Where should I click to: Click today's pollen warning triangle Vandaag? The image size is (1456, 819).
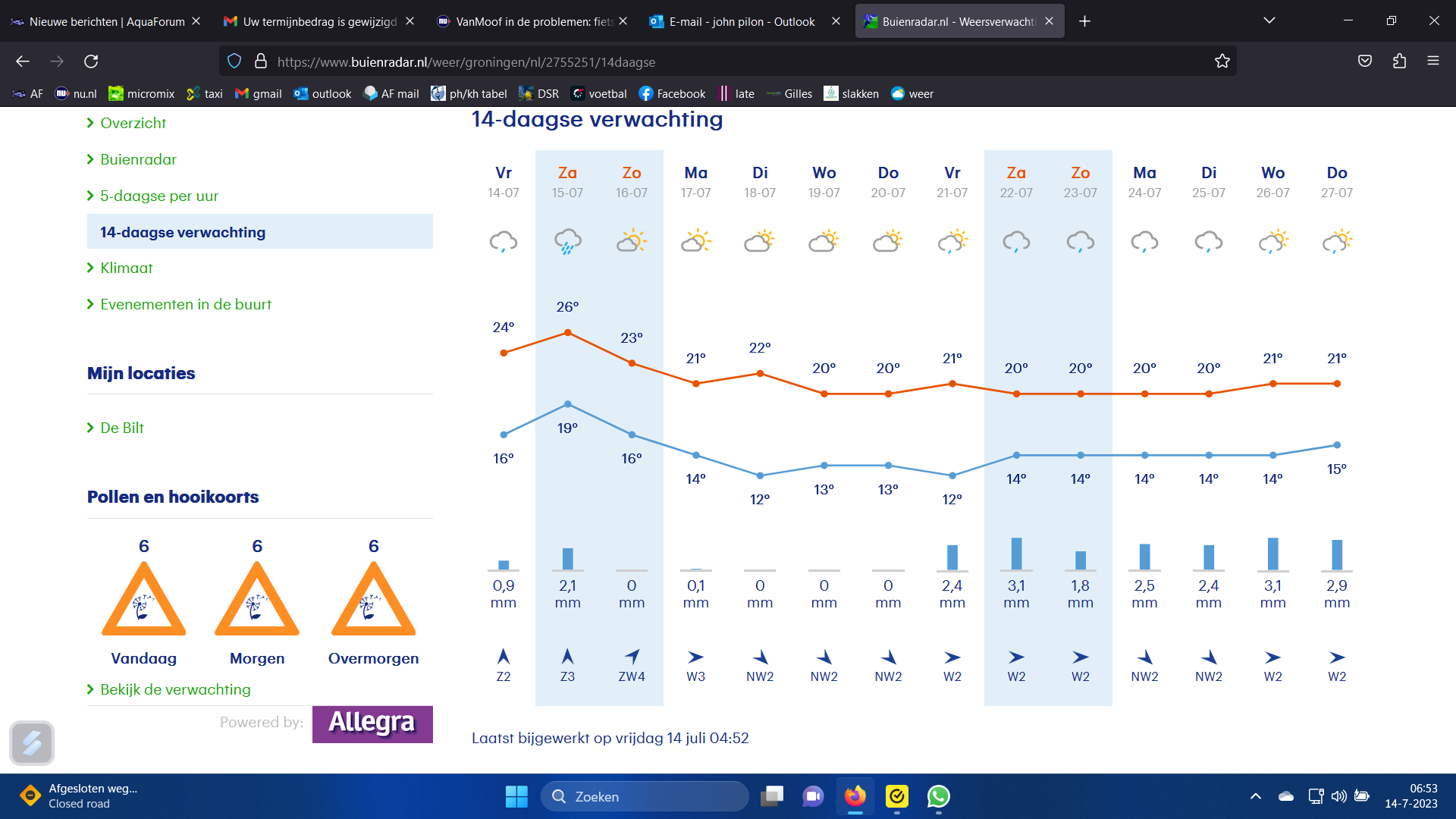[x=143, y=599]
